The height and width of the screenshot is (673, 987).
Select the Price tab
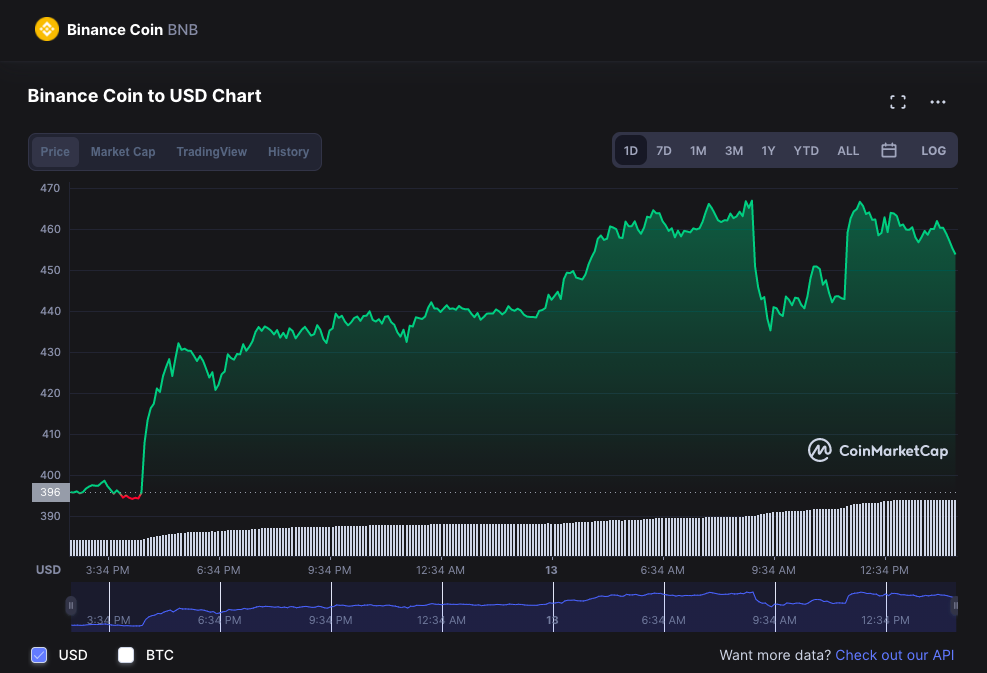[55, 152]
